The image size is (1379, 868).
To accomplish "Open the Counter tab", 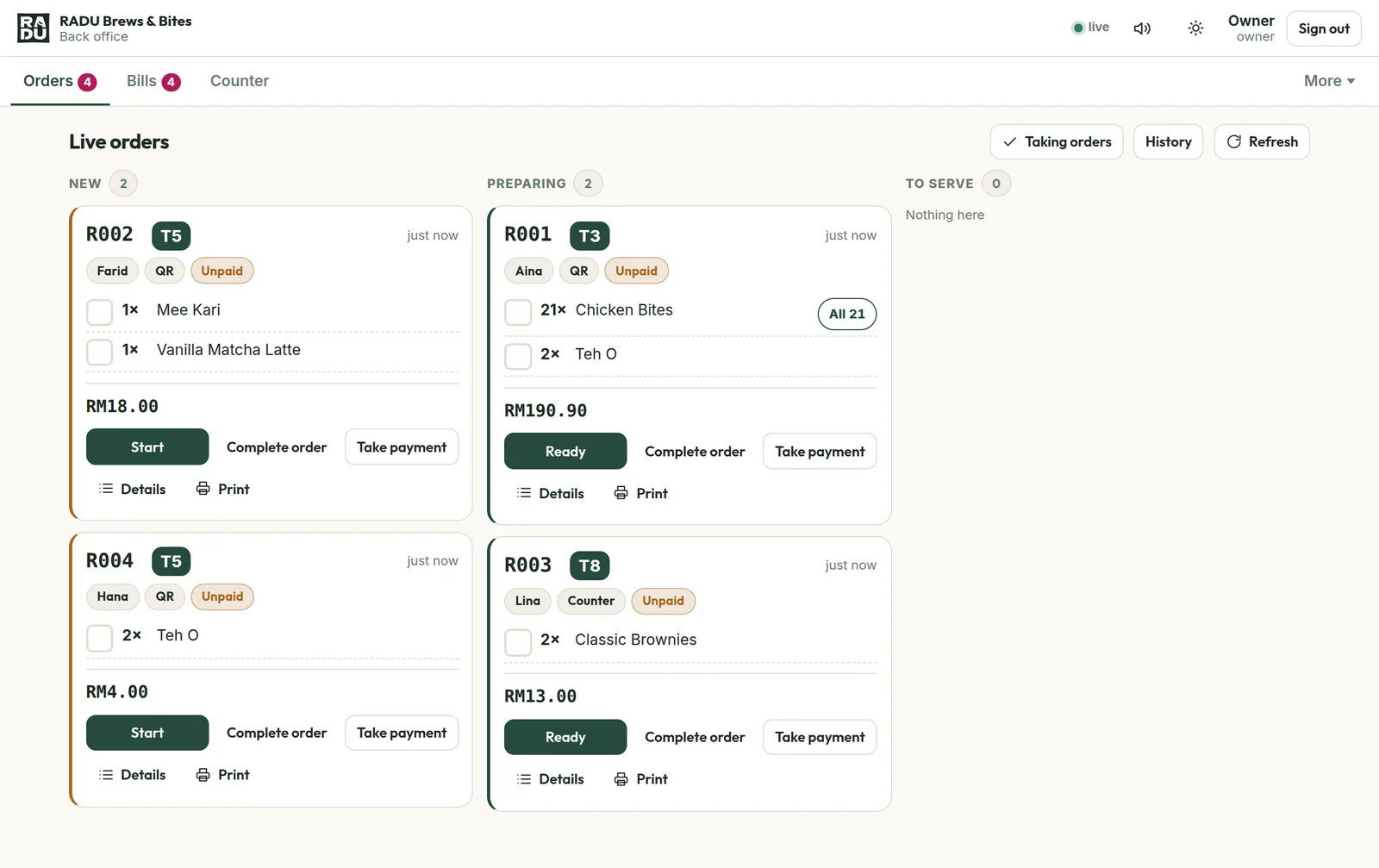I will (240, 81).
